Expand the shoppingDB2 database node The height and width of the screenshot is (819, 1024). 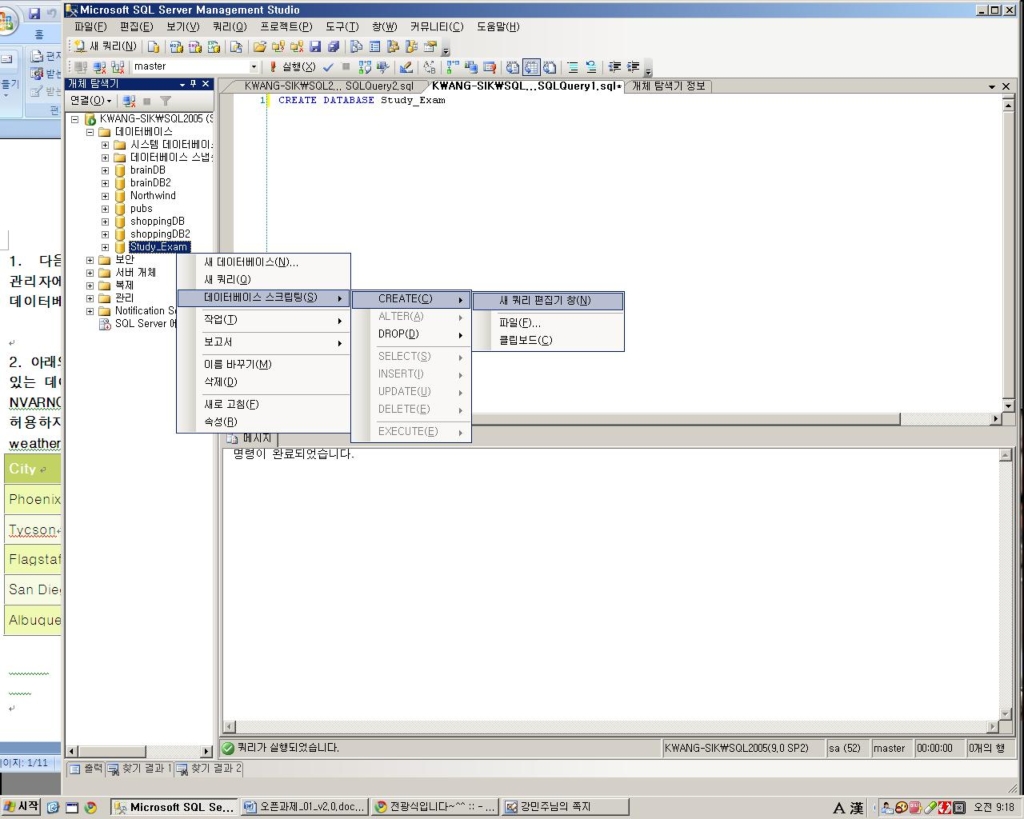click(x=105, y=234)
